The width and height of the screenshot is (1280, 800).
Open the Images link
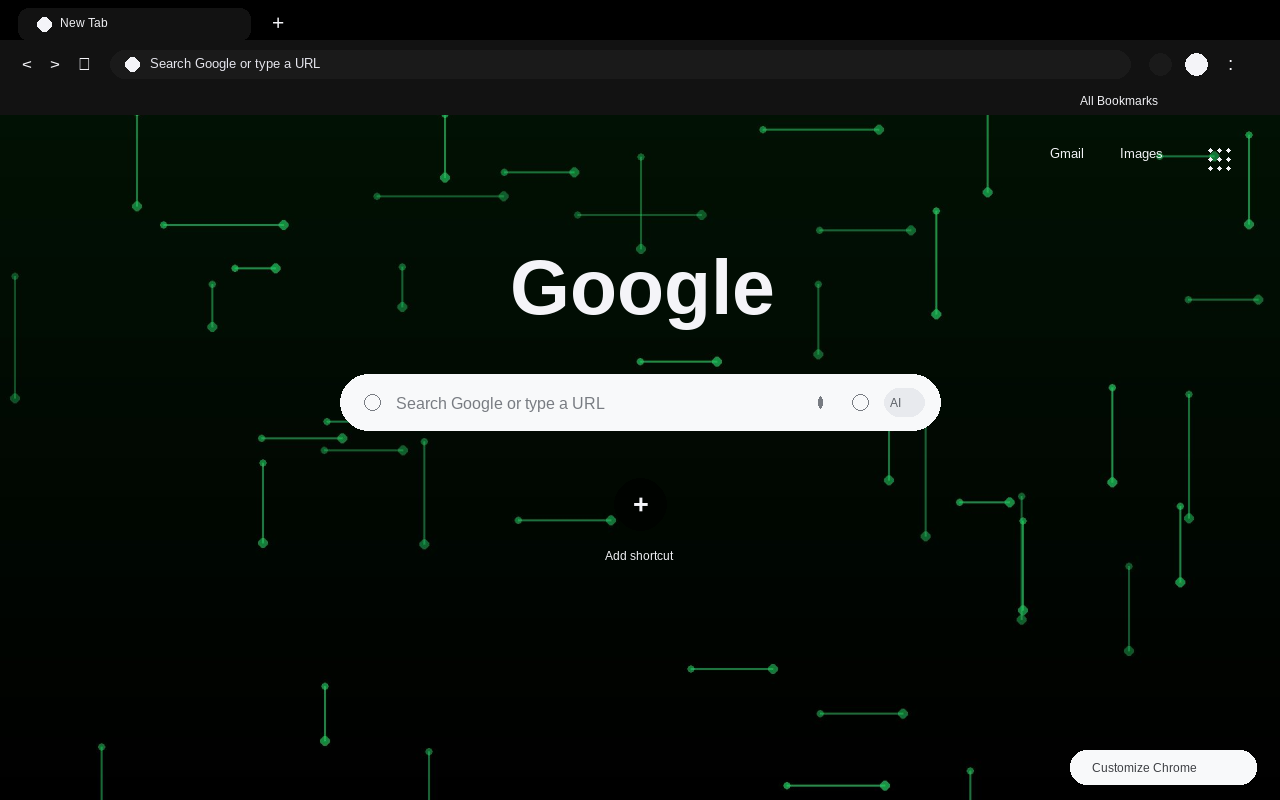pos(1141,154)
